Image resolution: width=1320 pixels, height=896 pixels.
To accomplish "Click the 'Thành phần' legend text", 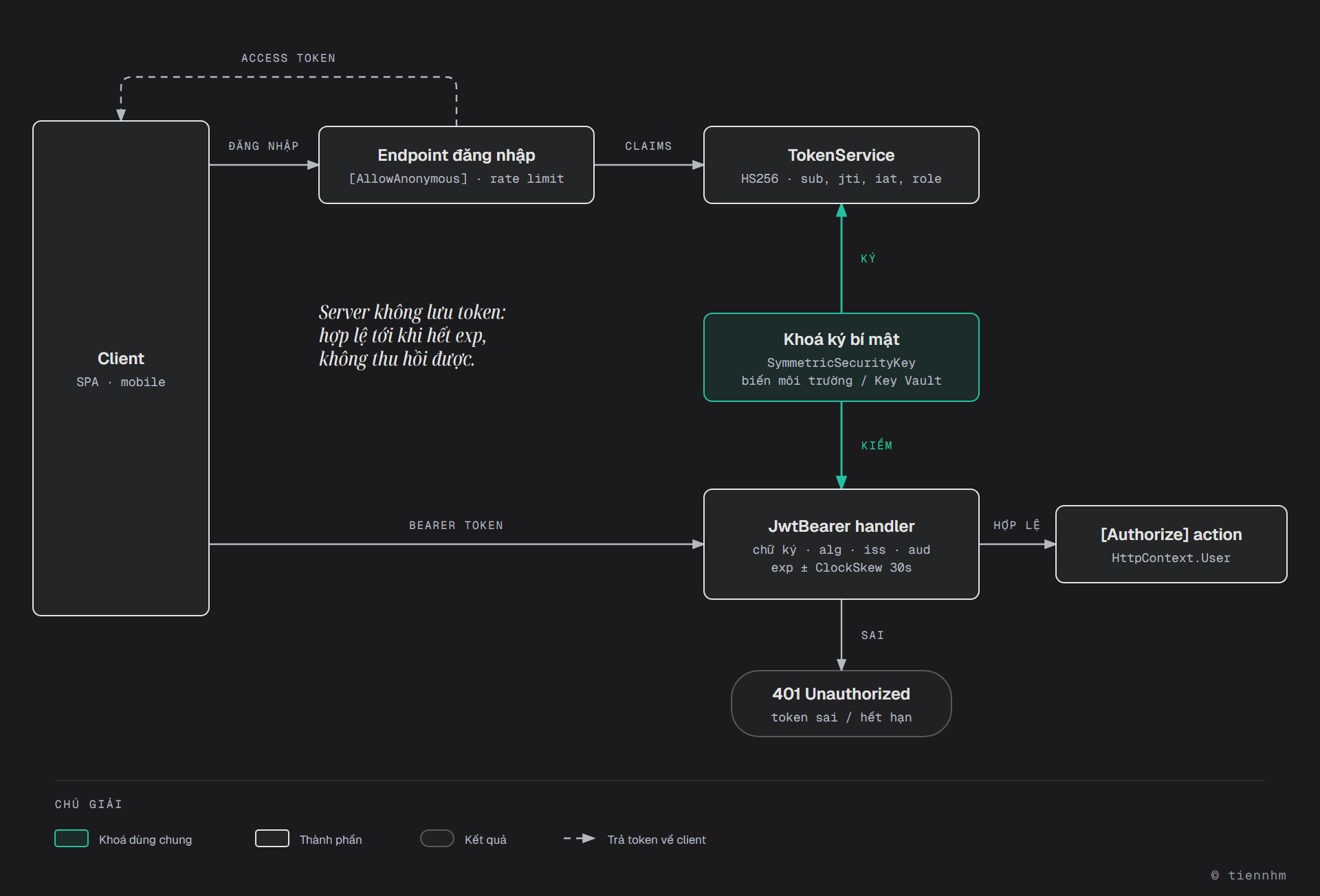I will tap(331, 840).
